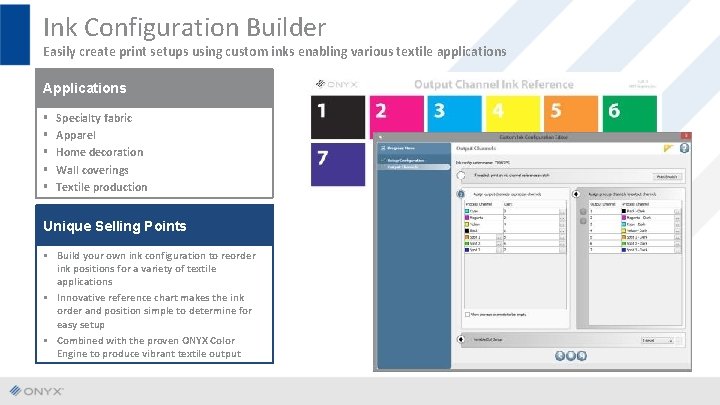Click the ONYX logo on the reference chart
Screen dimensions: 720x405
click(x=337, y=84)
